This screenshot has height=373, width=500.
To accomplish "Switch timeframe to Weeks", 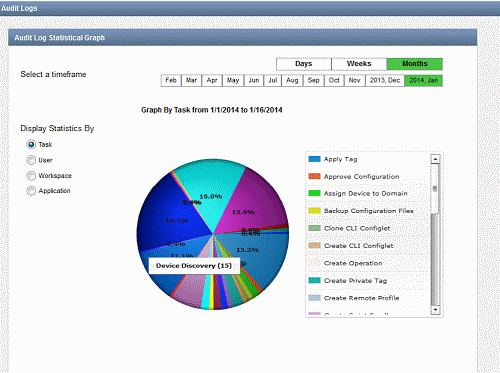I will [x=359, y=64].
